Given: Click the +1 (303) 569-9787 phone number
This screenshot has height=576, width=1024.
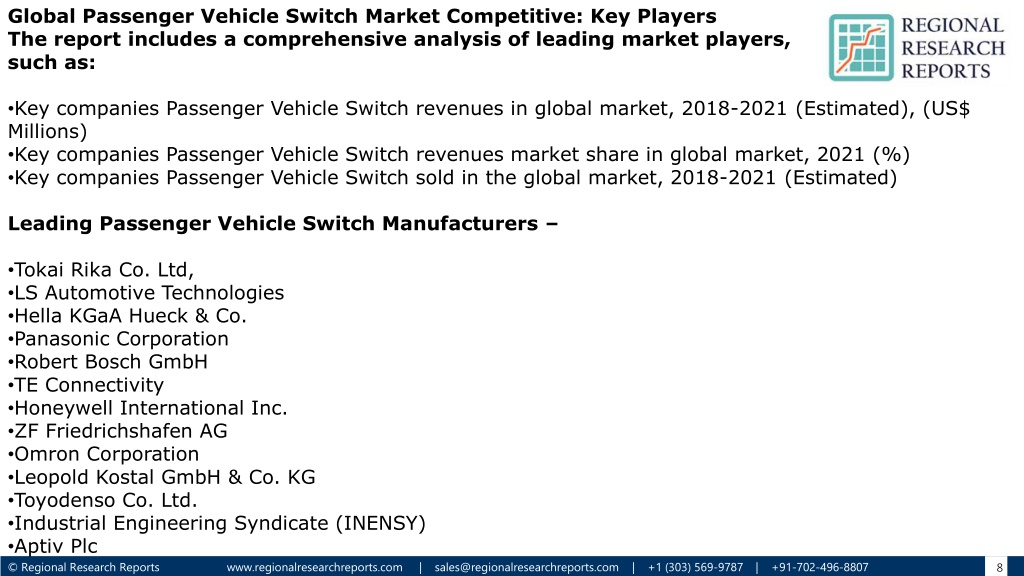Looking at the screenshot, I should point(696,567).
